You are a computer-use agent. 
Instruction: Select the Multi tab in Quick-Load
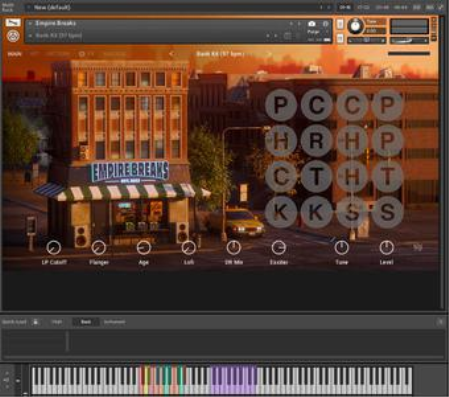tap(56, 322)
